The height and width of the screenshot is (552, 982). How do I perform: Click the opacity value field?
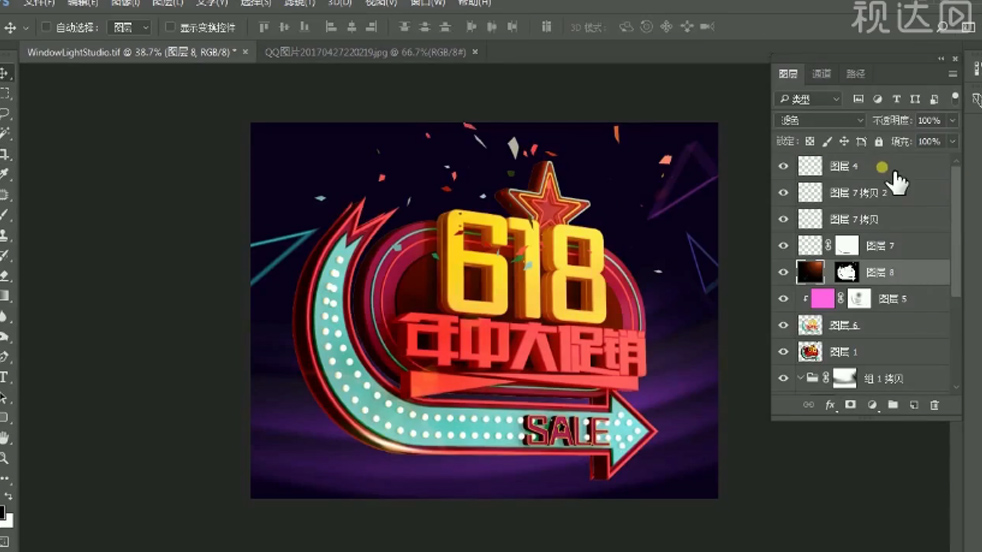tap(929, 120)
